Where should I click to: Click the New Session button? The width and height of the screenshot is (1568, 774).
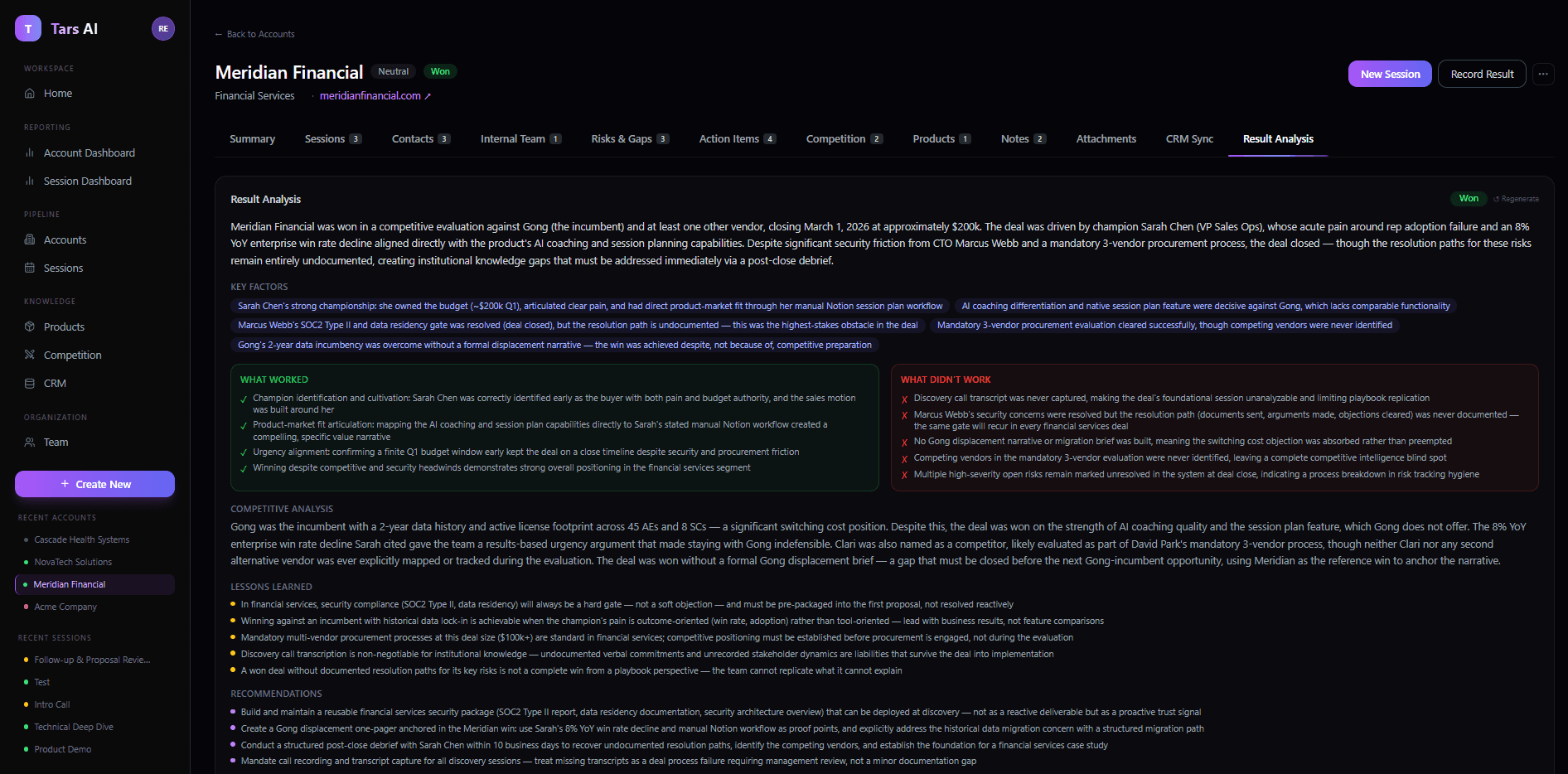point(1389,74)
